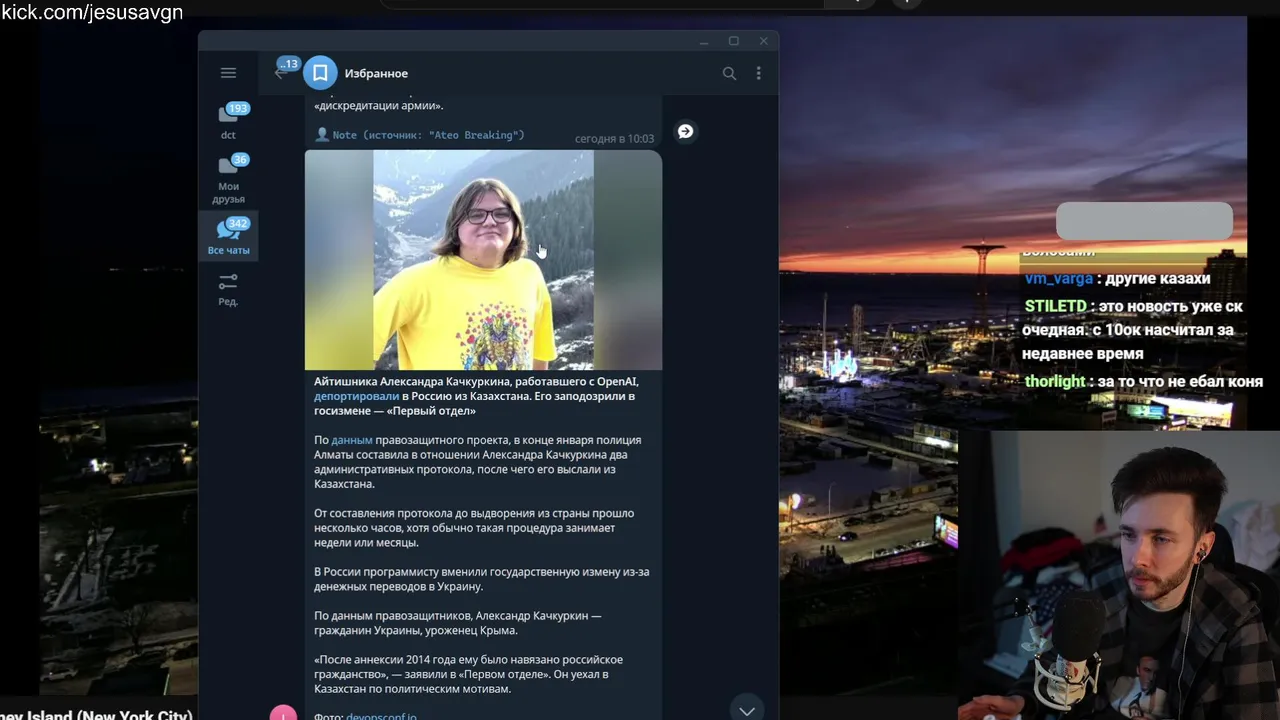Viewport: 1280px width, 720px height.
Task: Open the Telegram hamburger menu
Action: [x=228, y=73]
